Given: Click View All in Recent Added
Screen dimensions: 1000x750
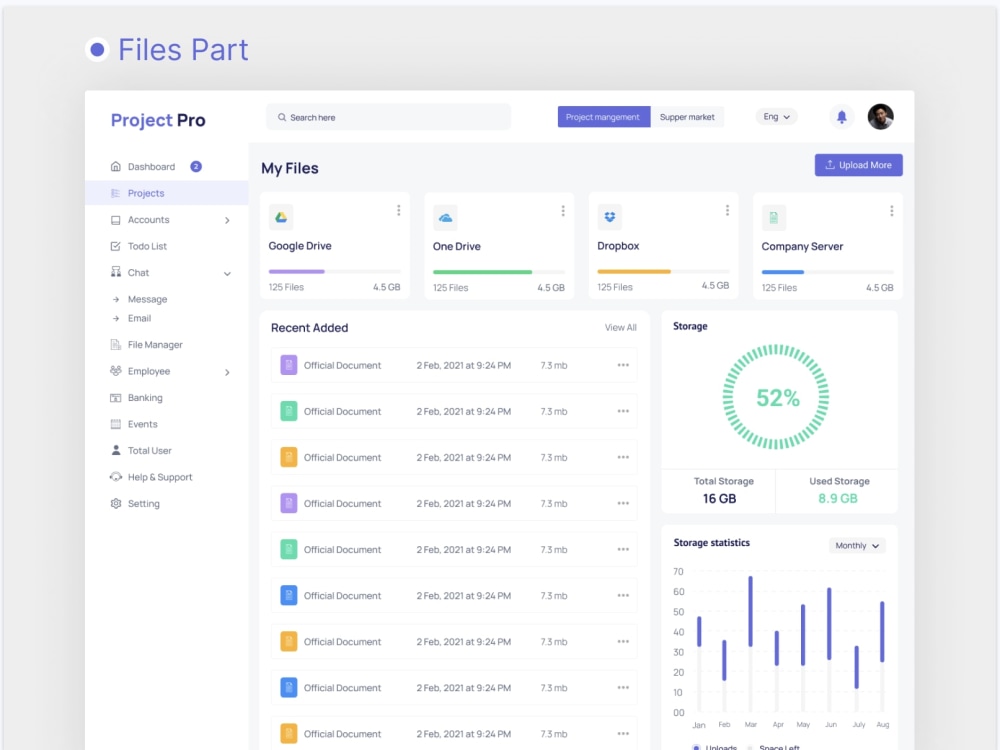Looking at the screenshot, I should (x=620, y=327).
